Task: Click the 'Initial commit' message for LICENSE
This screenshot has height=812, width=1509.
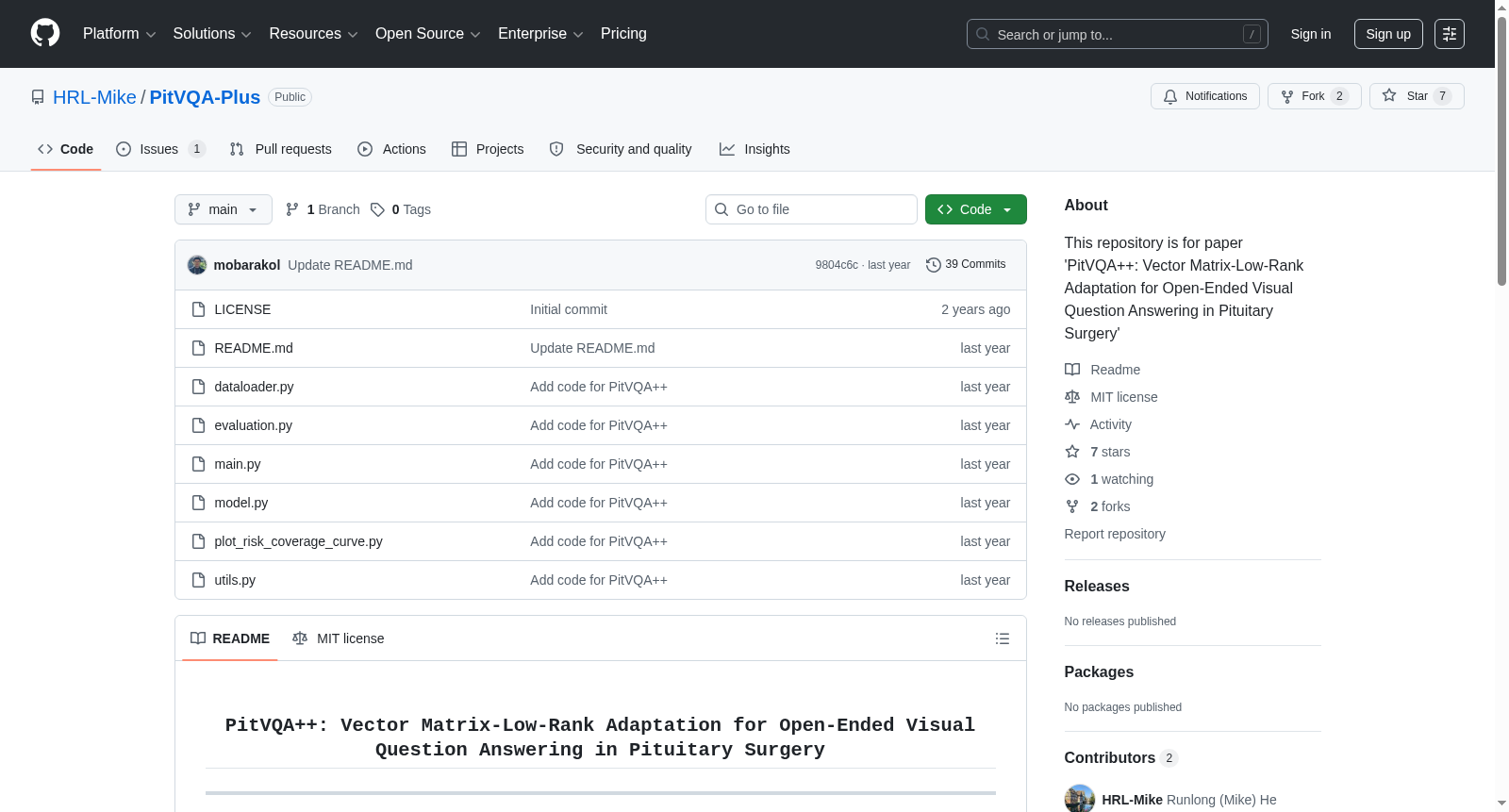Action: [569, 309]
